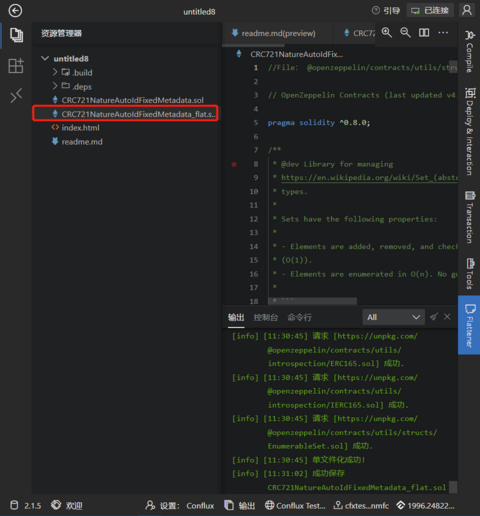Open the Transaction side panel

coord(470,217)
